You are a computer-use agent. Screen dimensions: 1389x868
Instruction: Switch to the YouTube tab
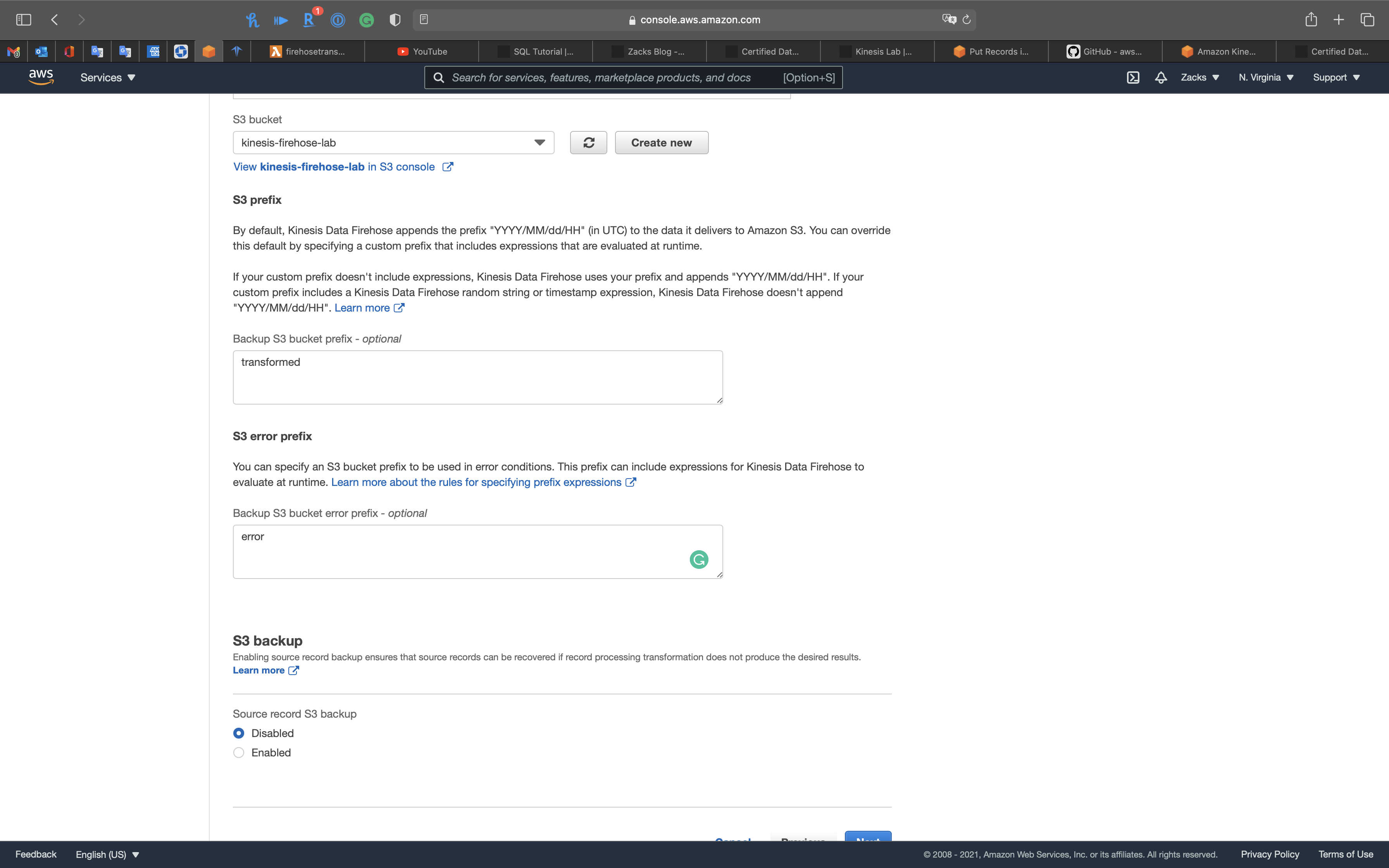[422, 52]
